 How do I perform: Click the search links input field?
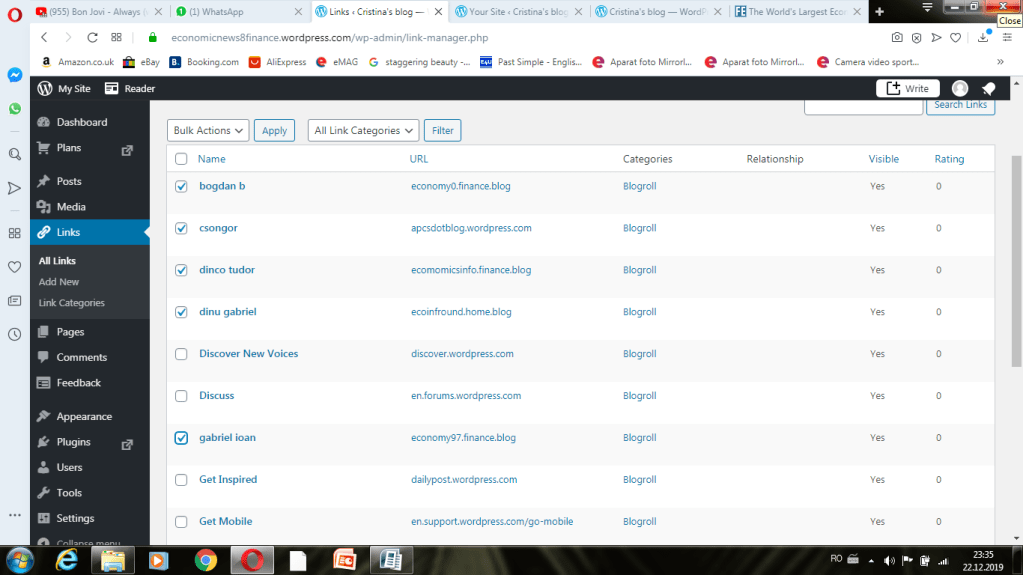pos(864,106)
